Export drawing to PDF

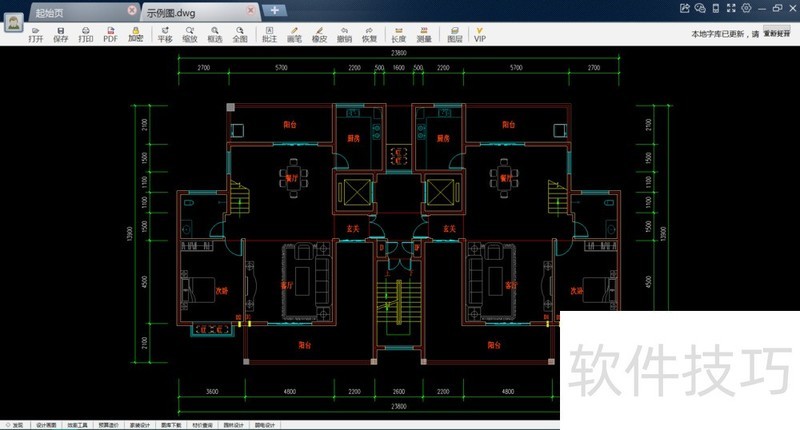click(x=111, y=35)
